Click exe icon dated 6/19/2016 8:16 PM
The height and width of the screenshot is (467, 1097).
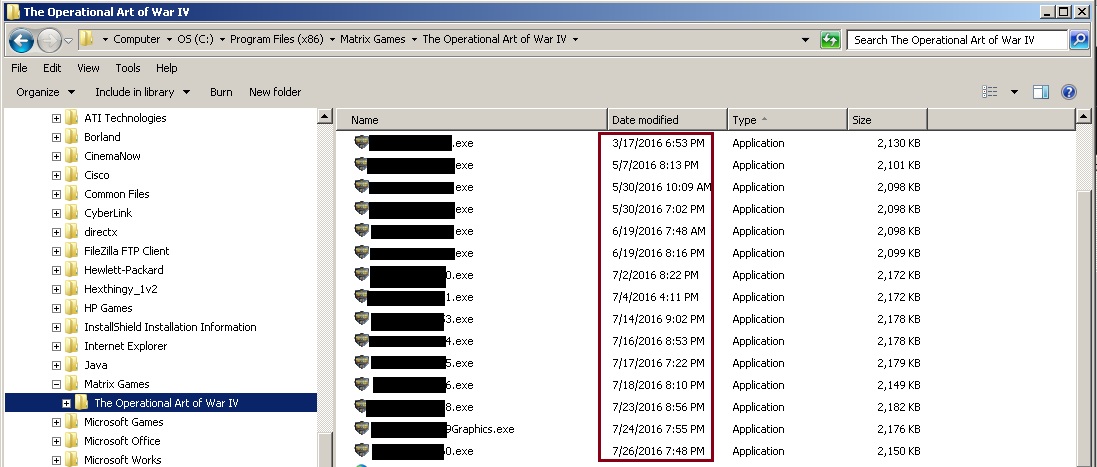coord(361,253)
